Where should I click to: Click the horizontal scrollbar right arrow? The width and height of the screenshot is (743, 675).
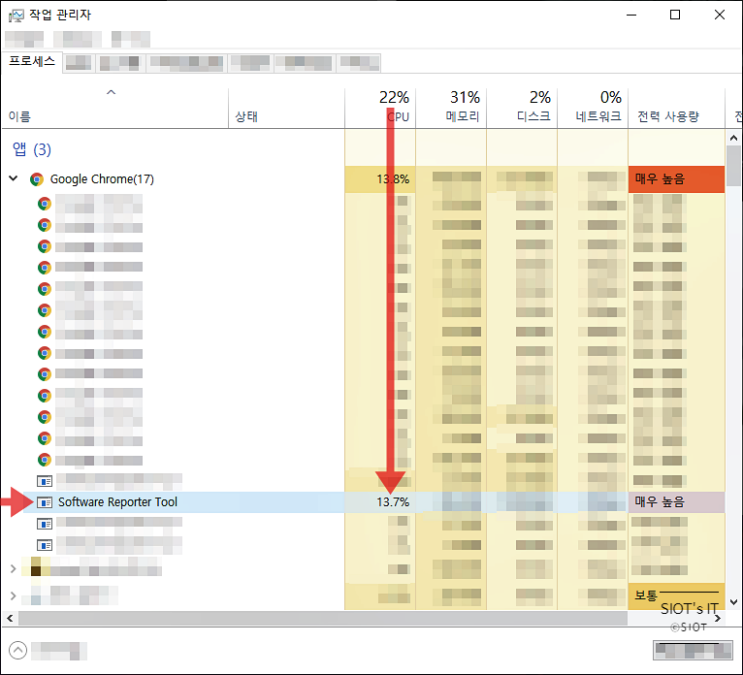coord(718,618)
